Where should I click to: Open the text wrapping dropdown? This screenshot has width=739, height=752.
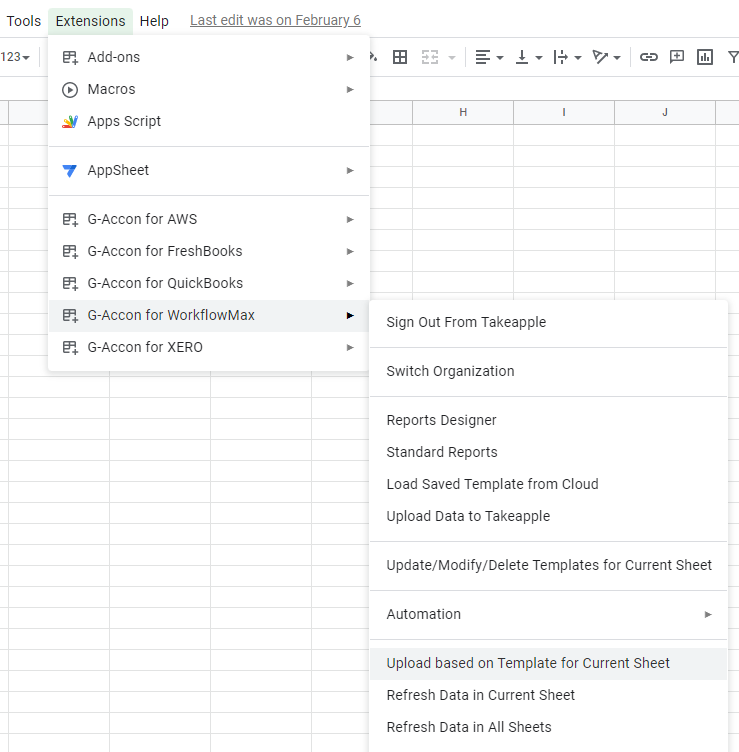pos(577,58)
